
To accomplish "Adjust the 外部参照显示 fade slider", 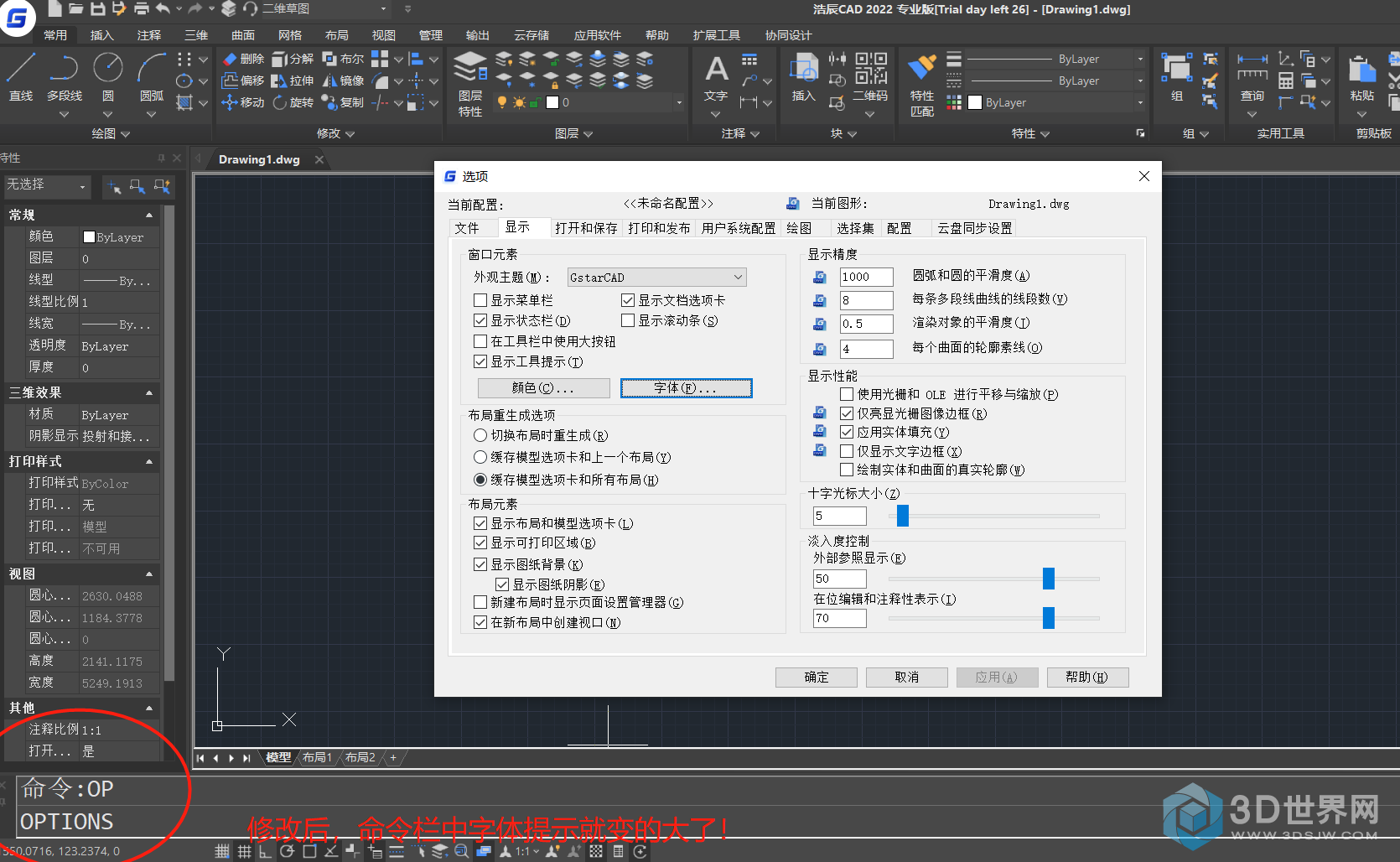I will tap(1049, 579).
